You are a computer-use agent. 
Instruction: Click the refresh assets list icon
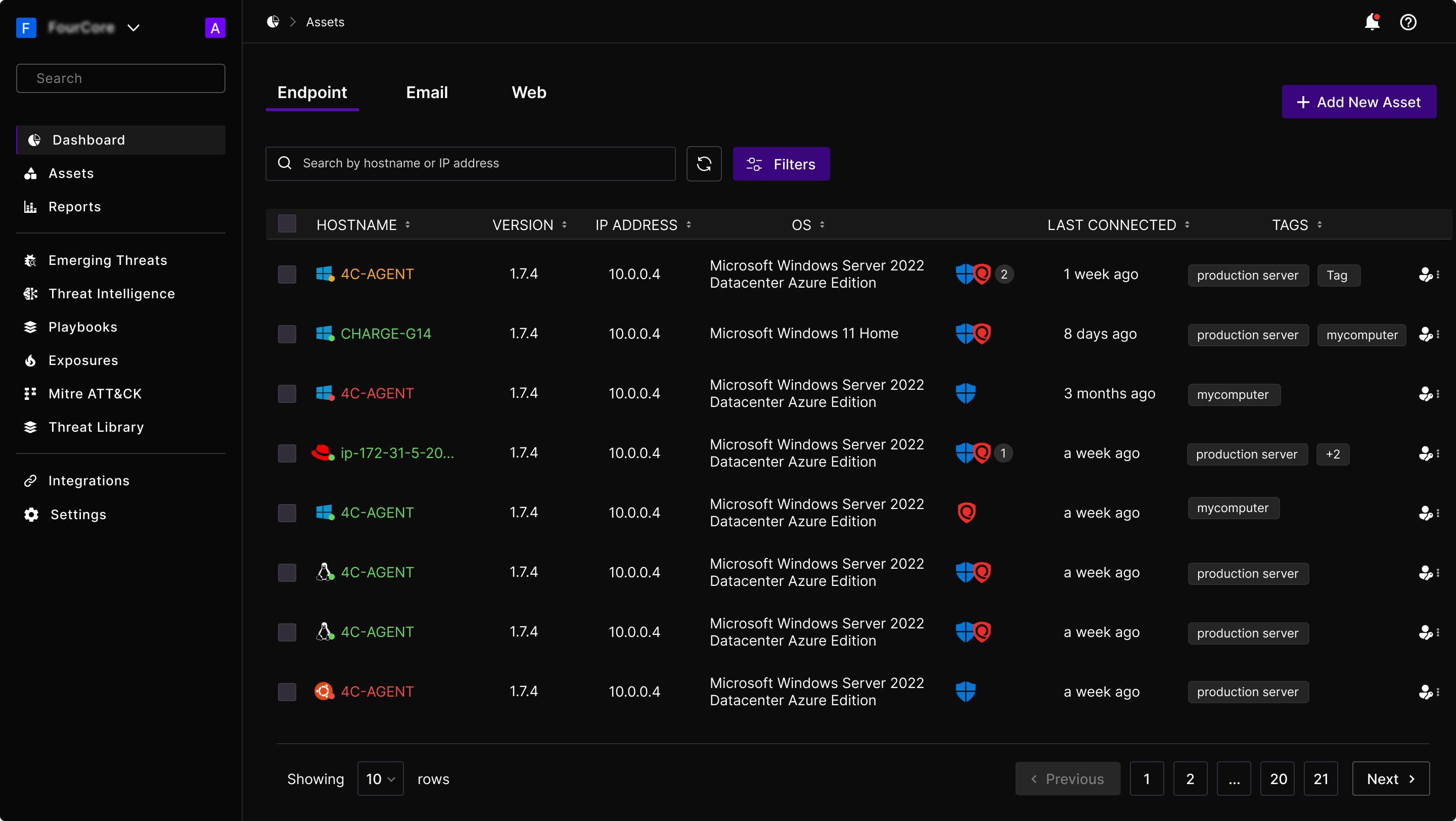click(704, 164)
